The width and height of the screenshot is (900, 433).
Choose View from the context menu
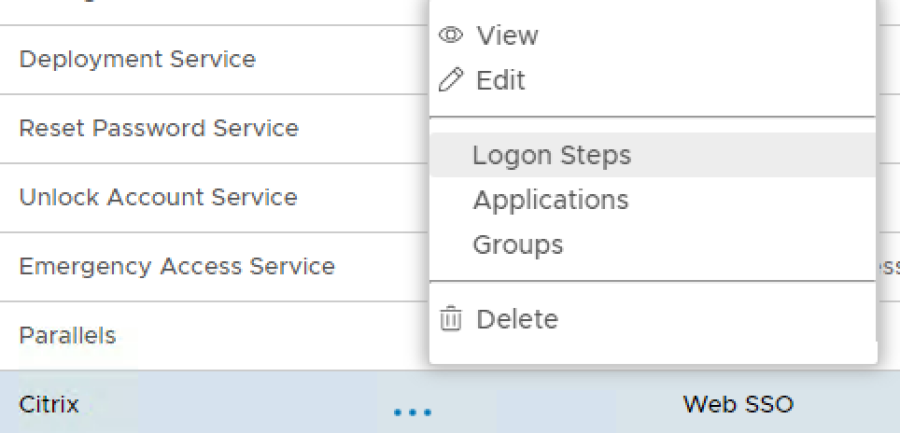(507, 36)
